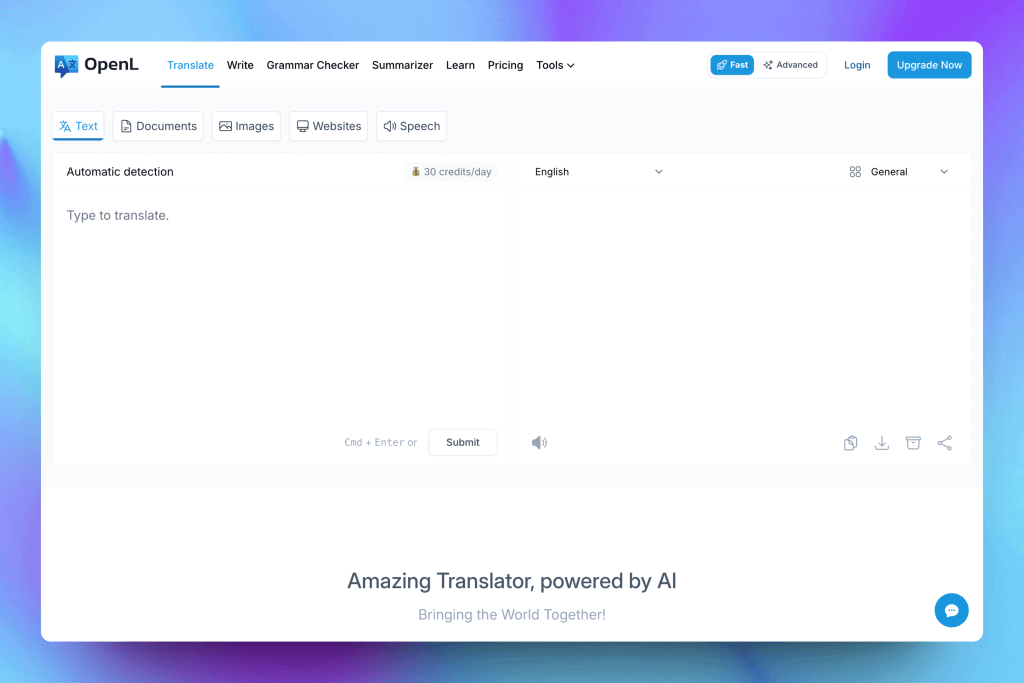Download the translation result
The height and width of the screenshot is (683, 1024).
point(882,443)
